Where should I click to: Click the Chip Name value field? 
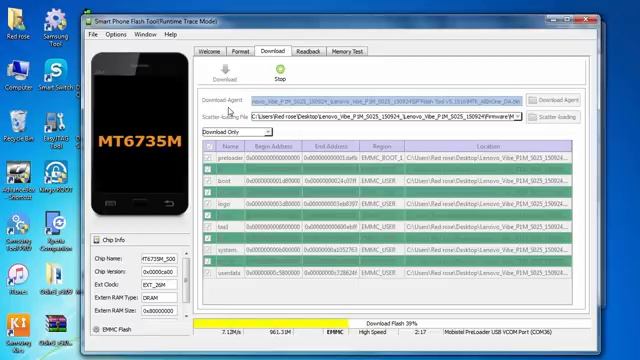point(159,259)
